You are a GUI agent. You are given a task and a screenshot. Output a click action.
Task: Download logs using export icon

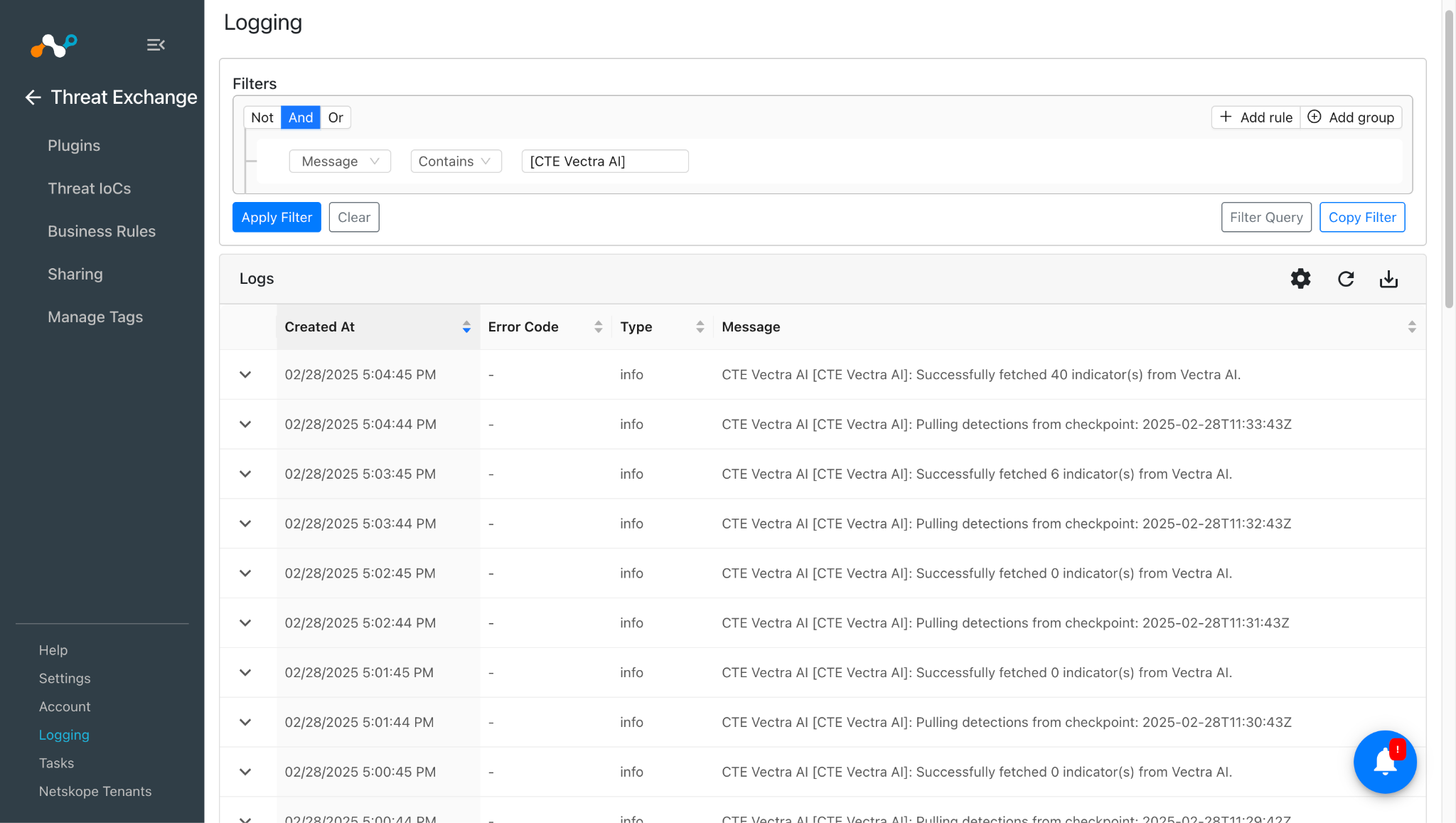tap(1388, 279)
